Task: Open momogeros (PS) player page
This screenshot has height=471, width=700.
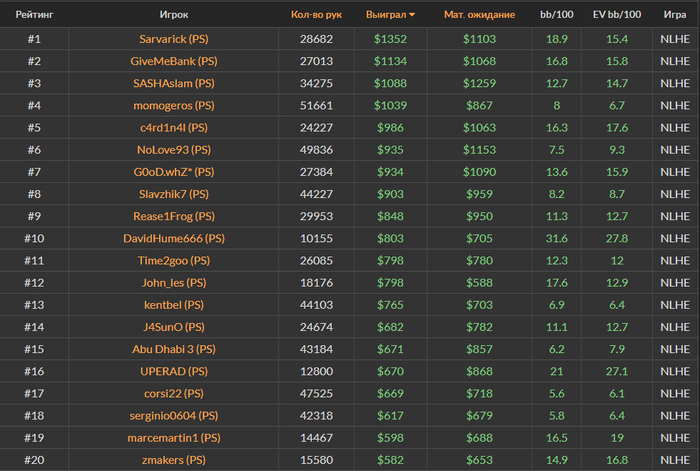Action: (173, 105)
